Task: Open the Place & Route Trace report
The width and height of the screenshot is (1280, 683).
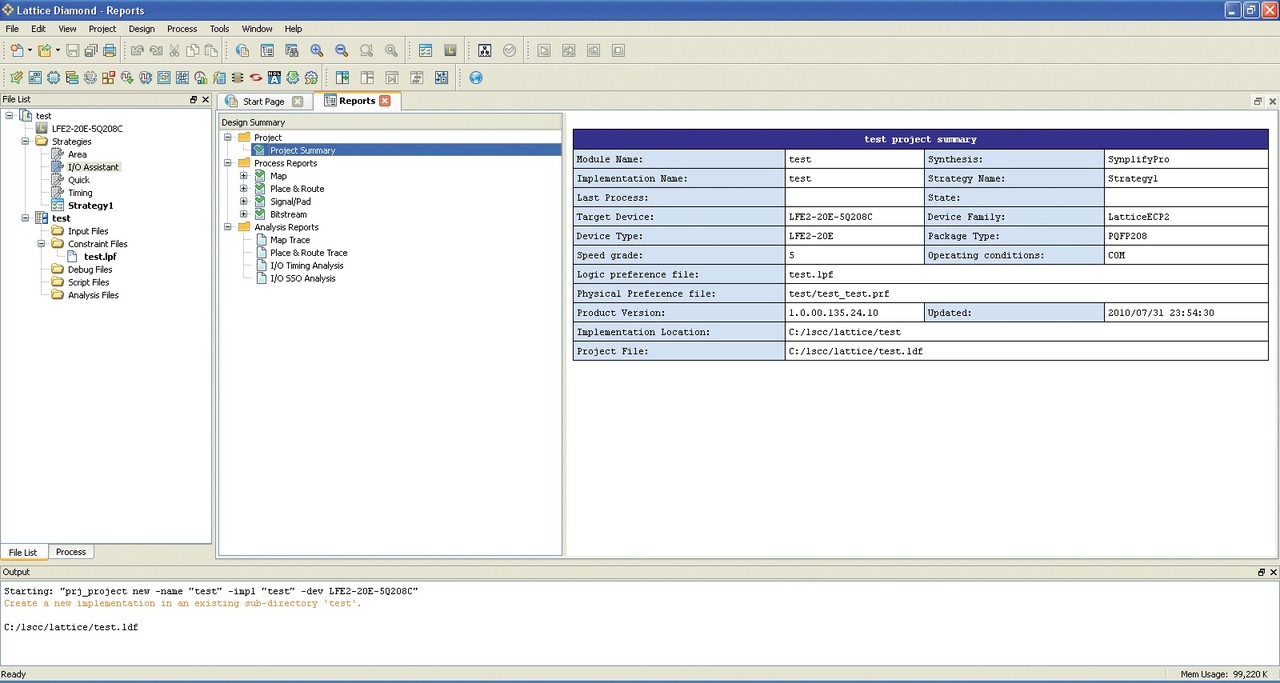Action: point(309,253)
